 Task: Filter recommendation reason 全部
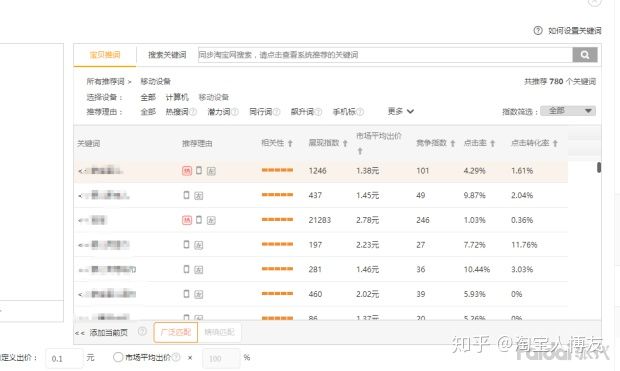(x=148, y=112)
